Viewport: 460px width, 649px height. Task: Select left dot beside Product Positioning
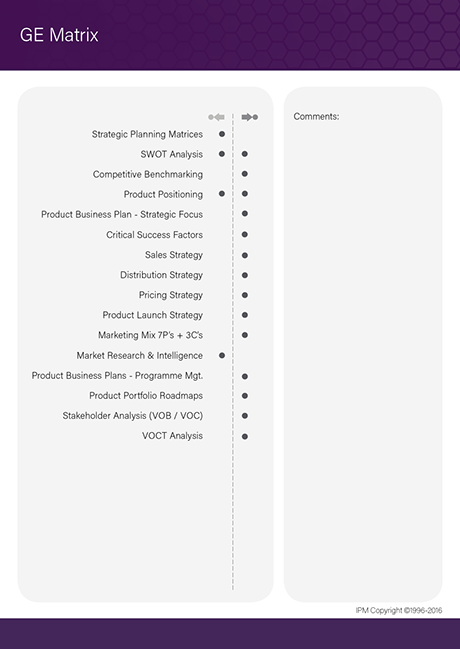tap(222, 194)
